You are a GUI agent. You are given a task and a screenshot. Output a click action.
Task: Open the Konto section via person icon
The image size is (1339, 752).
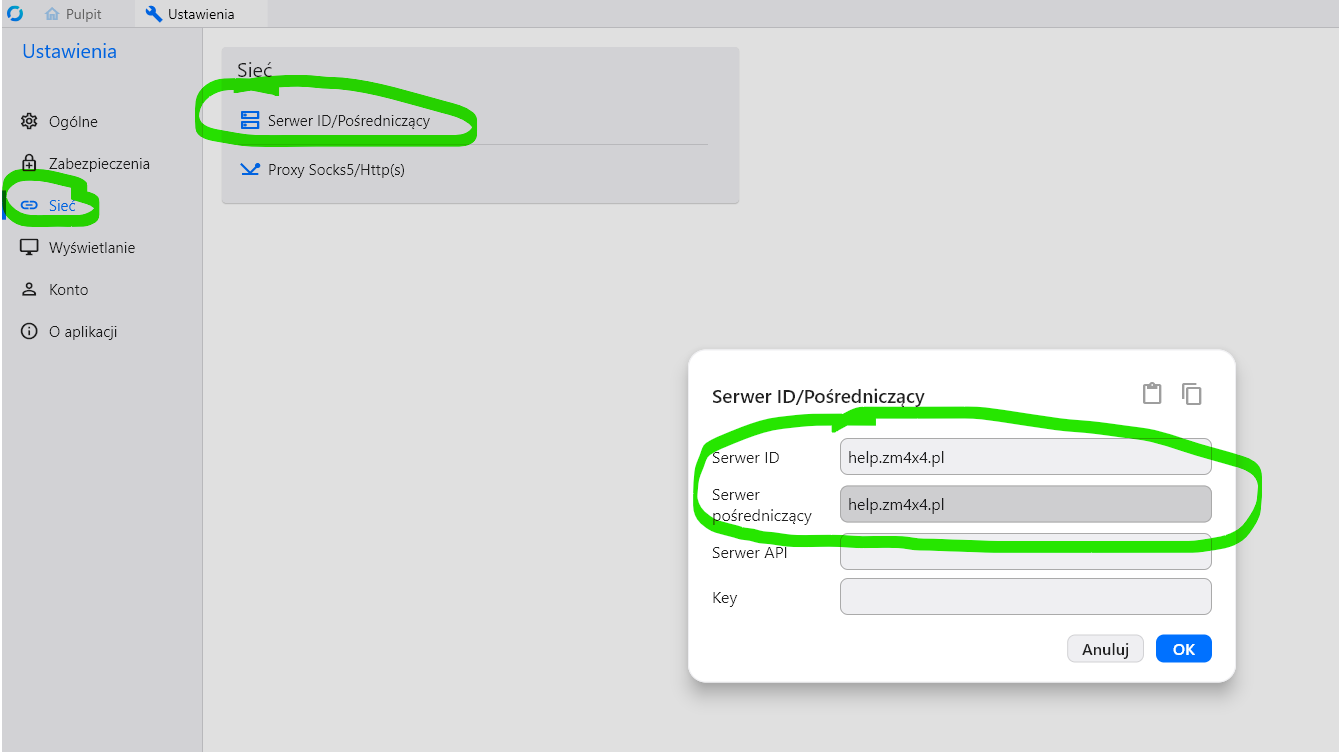(30, 290)
